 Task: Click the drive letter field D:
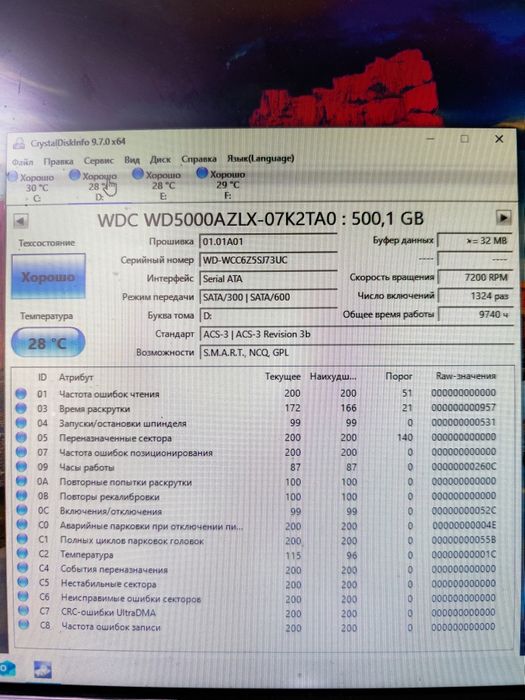268,316
